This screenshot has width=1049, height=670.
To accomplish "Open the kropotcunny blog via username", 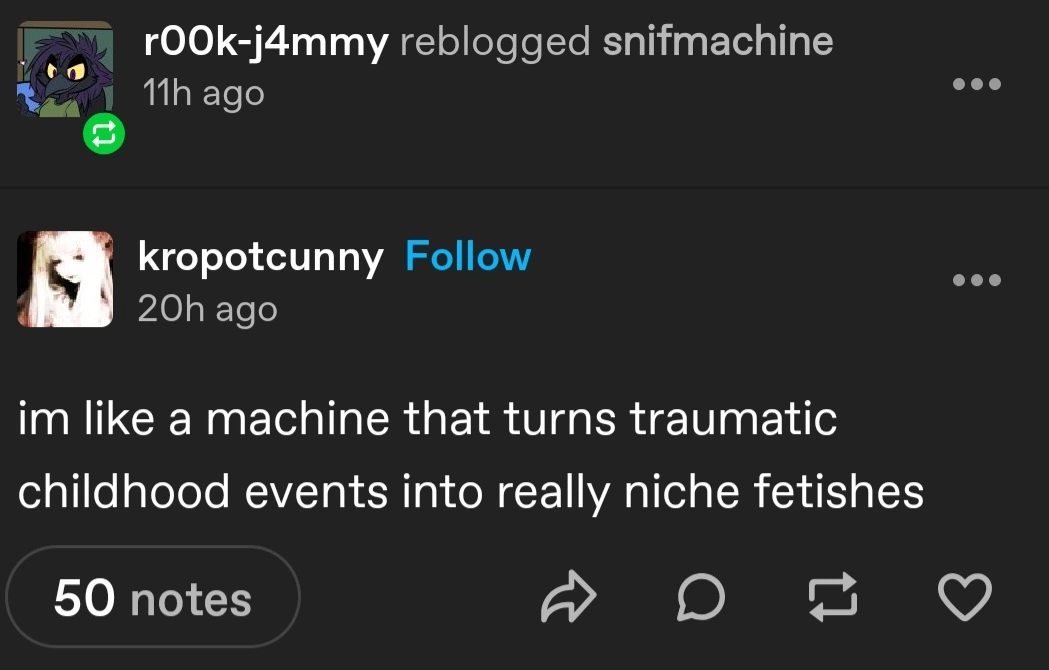I will (260, 258).
